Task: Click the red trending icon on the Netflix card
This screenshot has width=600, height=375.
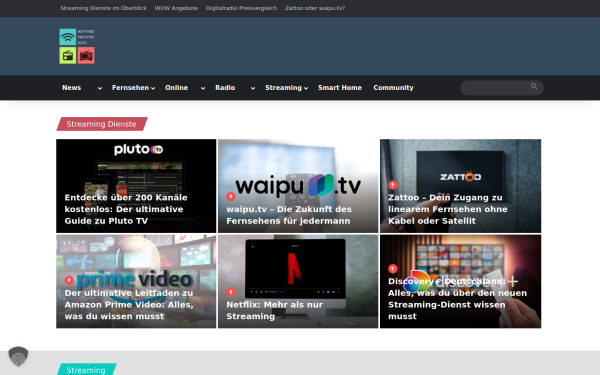Action: (x=230, y=292)
